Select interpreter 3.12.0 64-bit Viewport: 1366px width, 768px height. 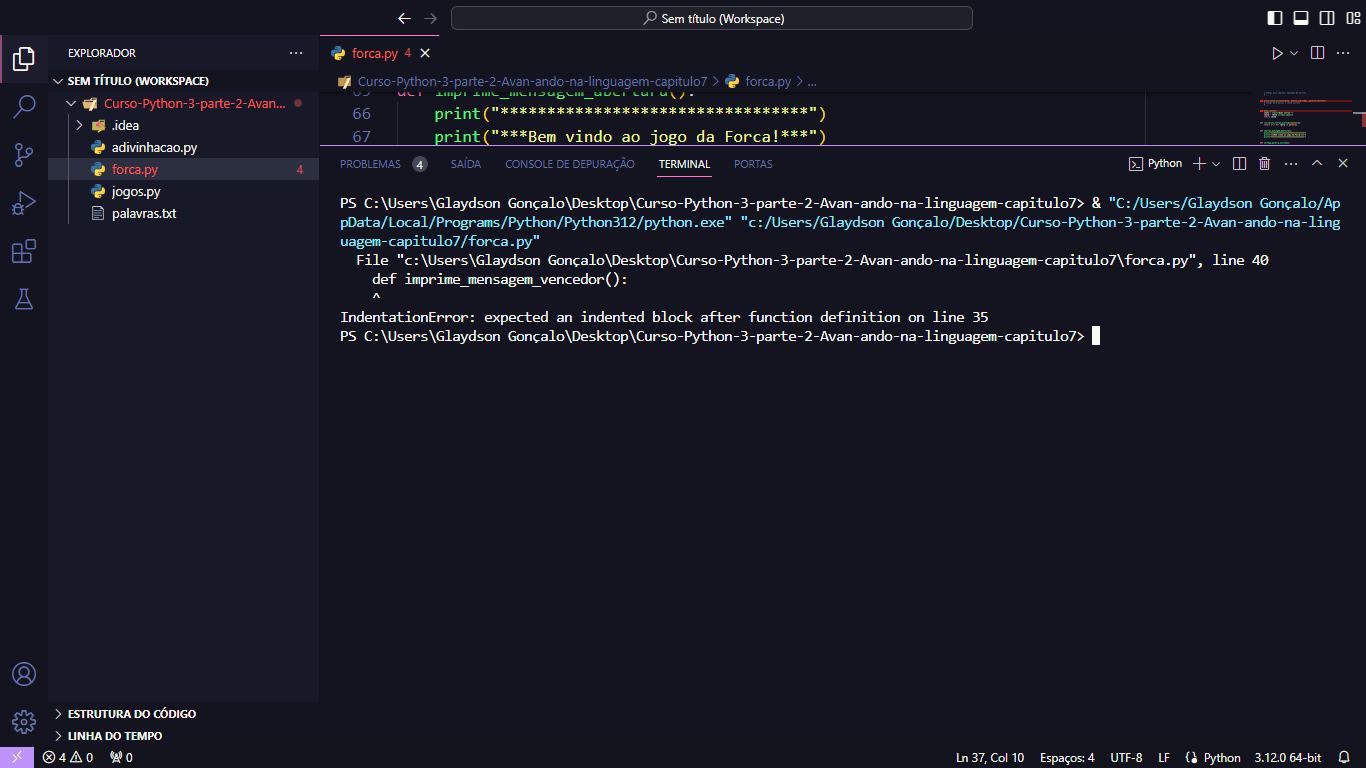coord(1288,757)
